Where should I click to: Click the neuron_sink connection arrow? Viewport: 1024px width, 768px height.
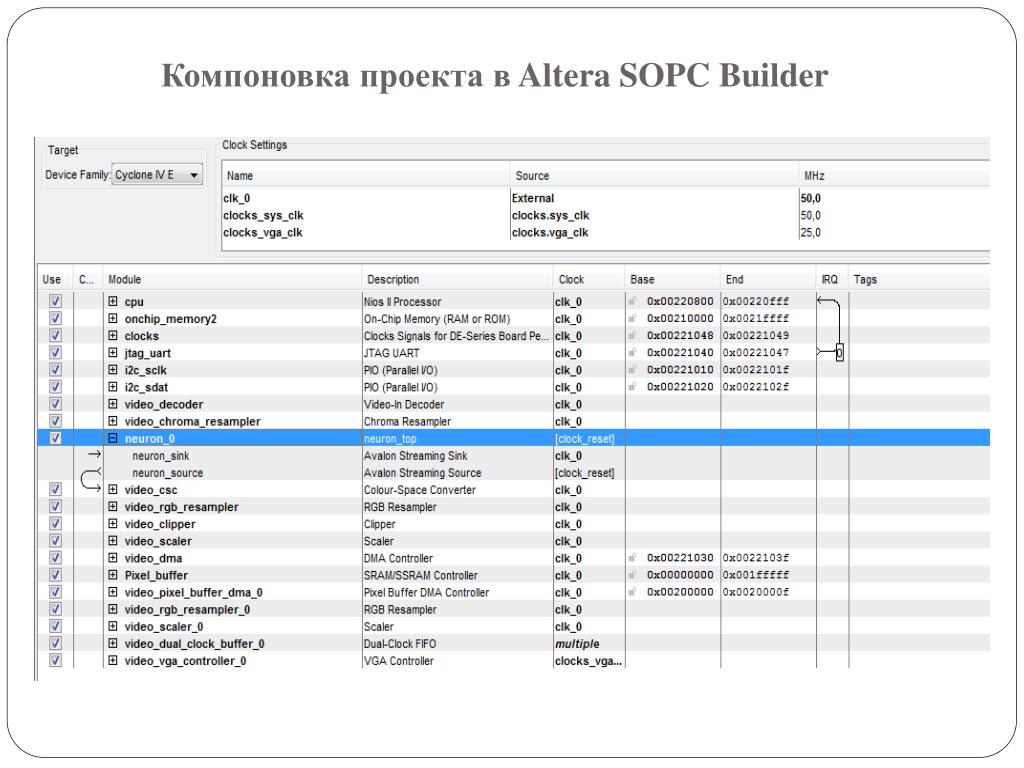(x=95, y=455)
